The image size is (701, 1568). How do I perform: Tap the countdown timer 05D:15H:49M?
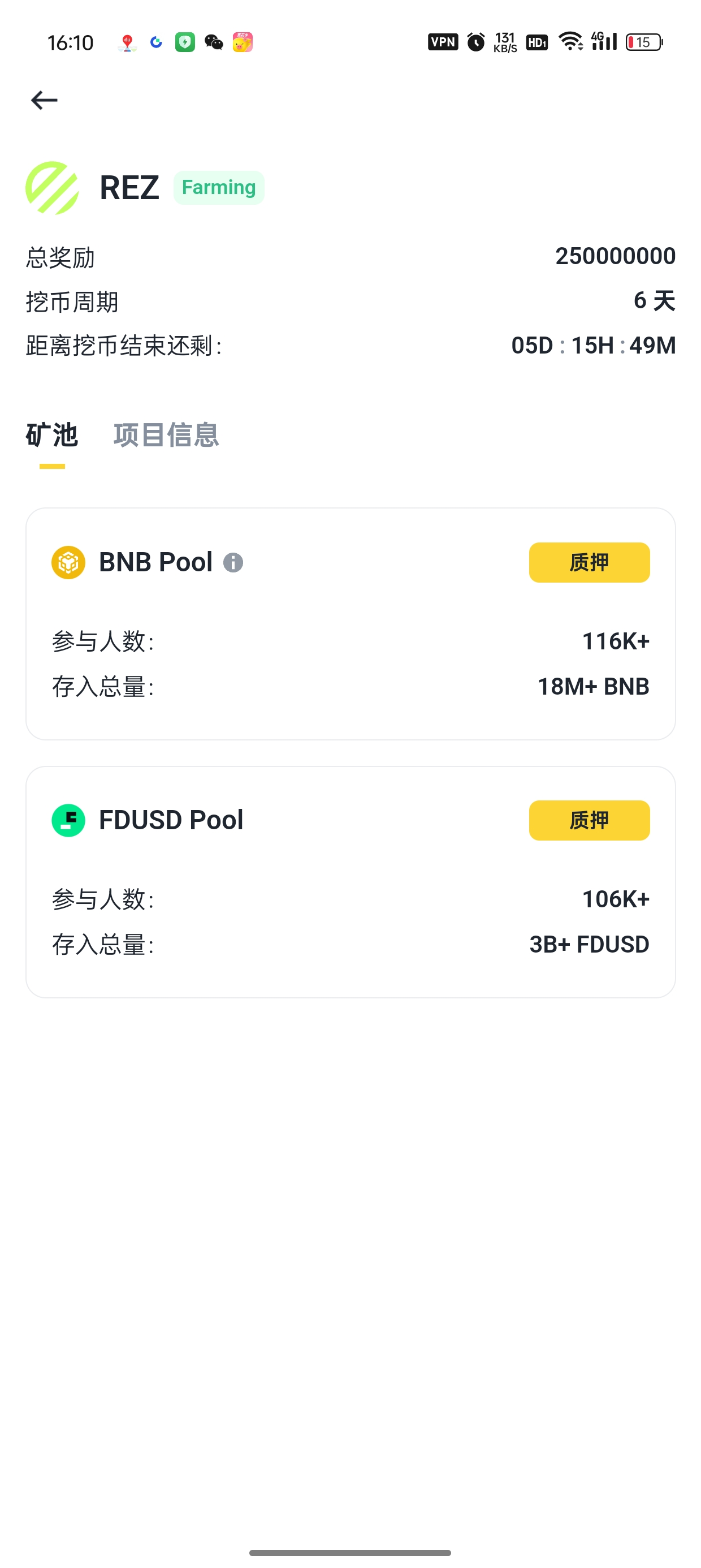[593, 345]
